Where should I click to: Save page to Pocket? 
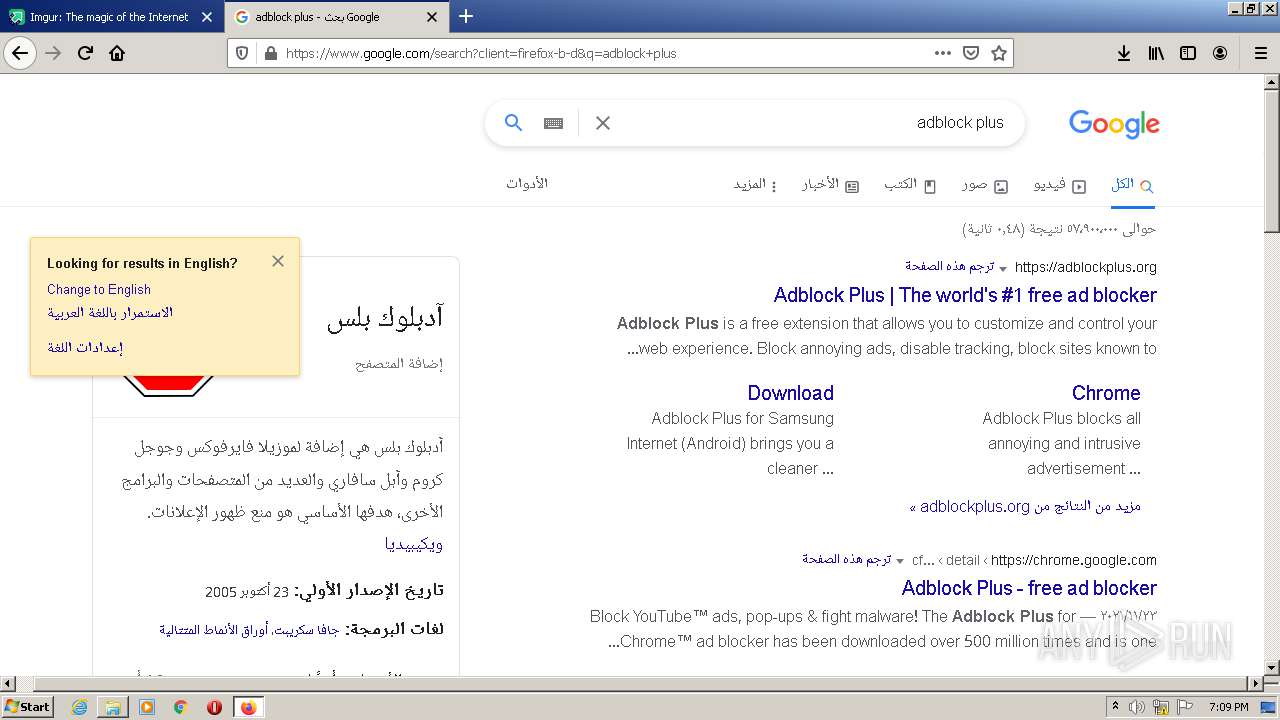coord(970,53)
